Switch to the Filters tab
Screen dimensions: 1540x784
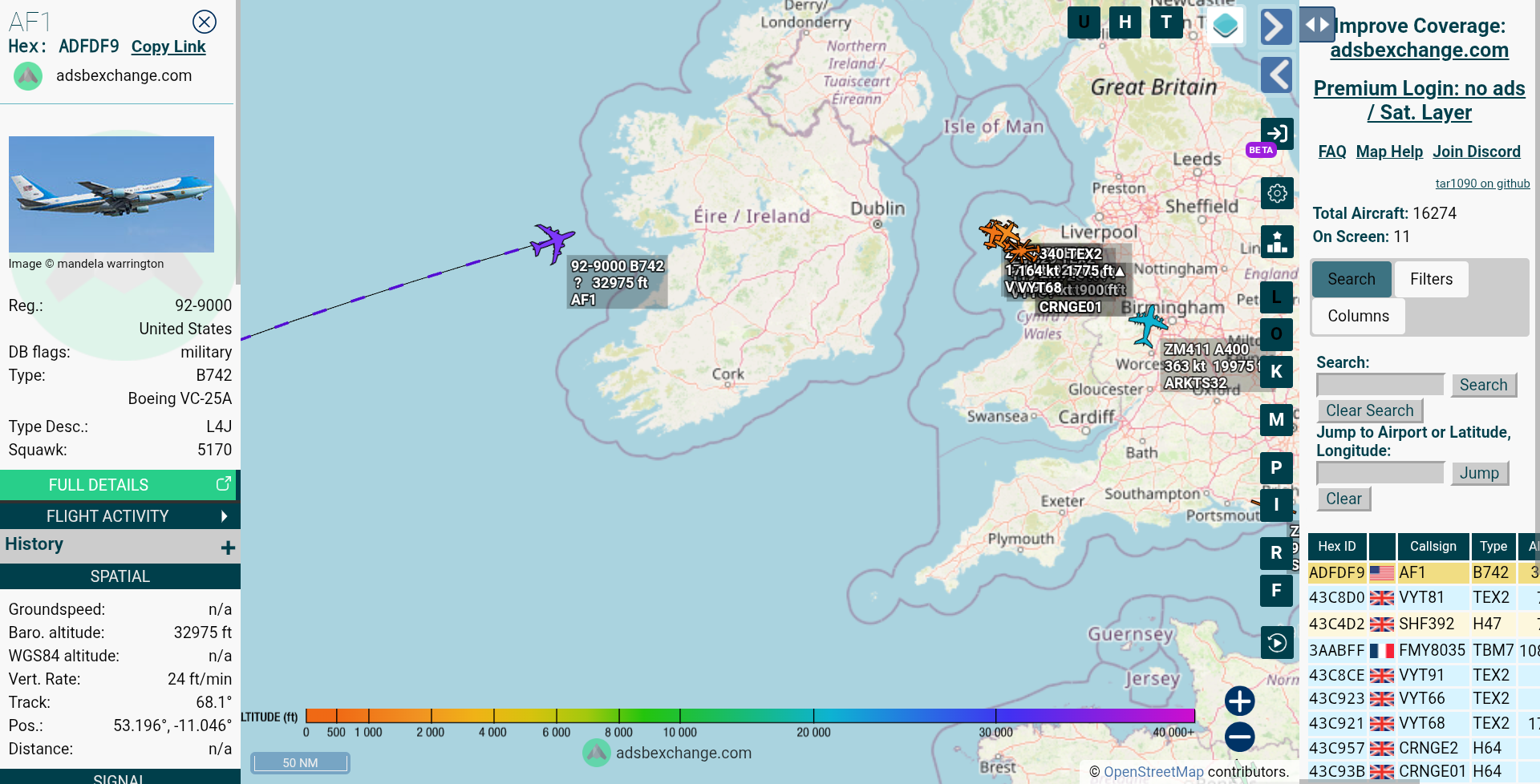point(1431,279)
